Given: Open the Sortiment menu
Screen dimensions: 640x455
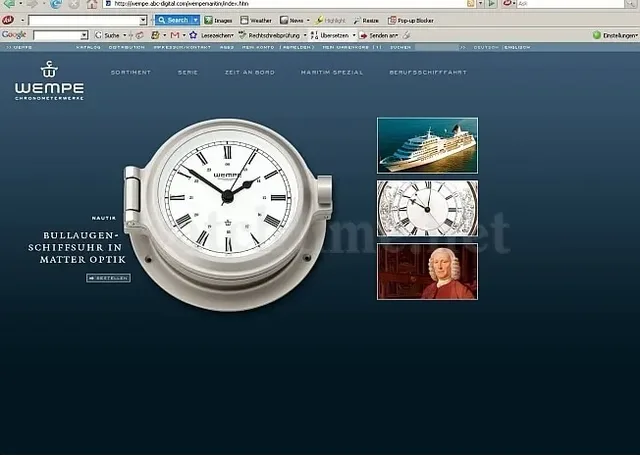Looking at the screenshot, I should coord(131,72).
